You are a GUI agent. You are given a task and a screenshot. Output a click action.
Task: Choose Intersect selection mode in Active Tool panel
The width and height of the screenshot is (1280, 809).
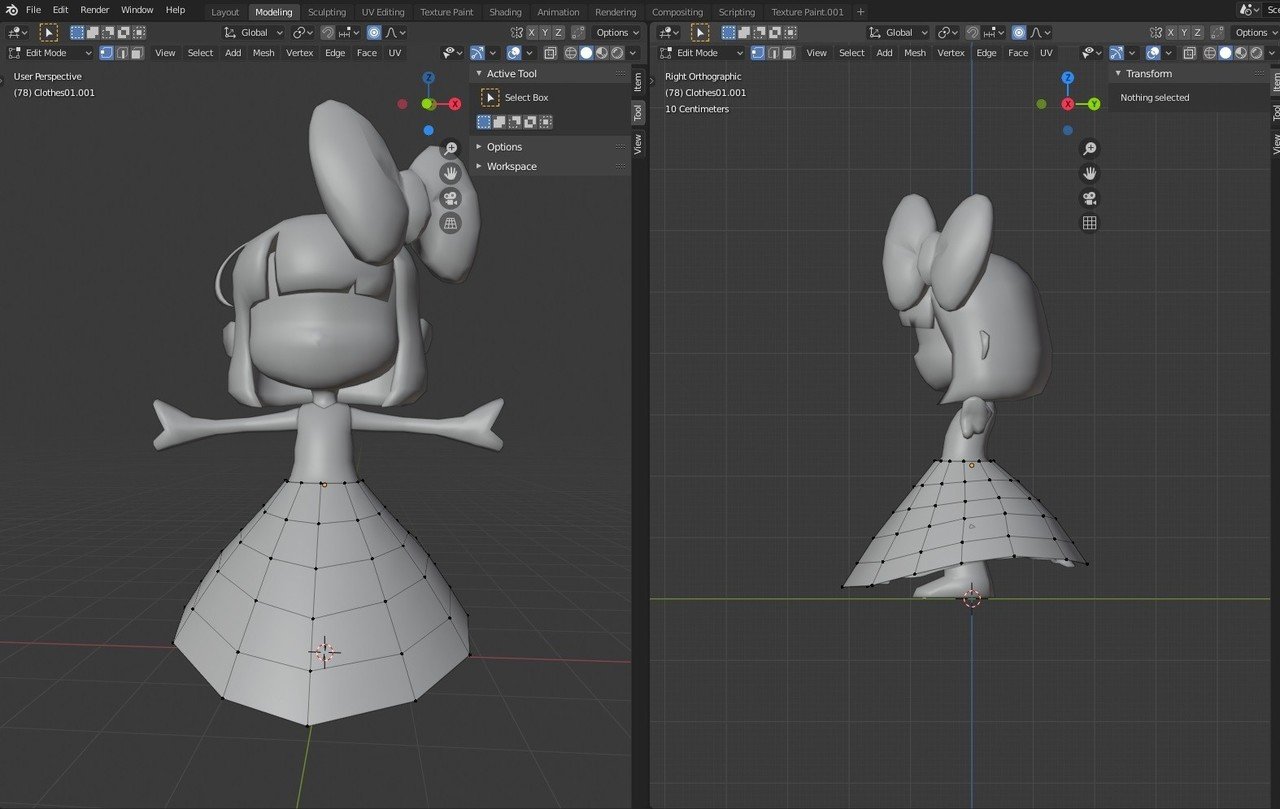coord(545,122)
